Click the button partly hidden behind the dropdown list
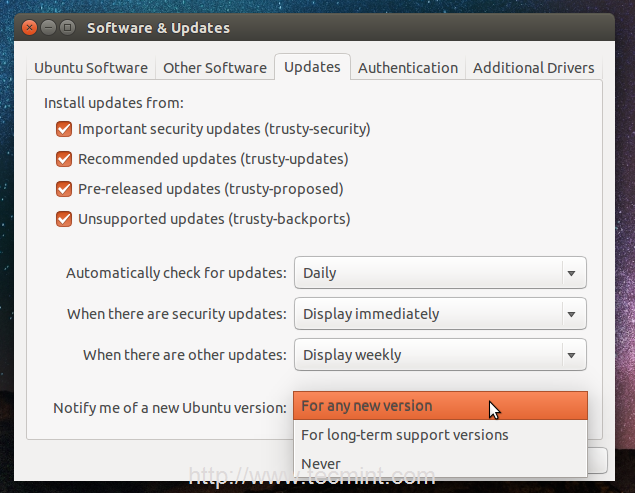635x493 pixels. (x=598, y=460)
